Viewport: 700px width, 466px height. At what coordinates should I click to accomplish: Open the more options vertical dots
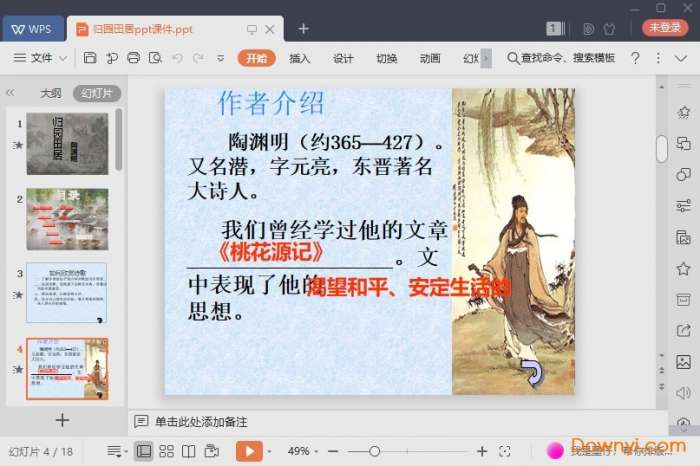point(658,58)
